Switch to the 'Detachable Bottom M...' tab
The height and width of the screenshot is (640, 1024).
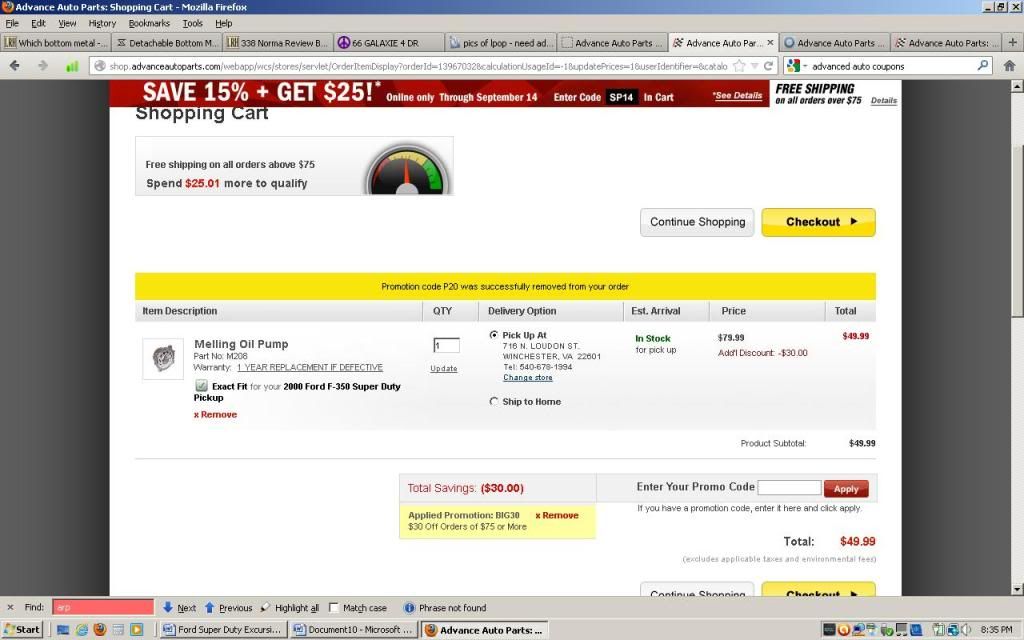pos(166,42)
